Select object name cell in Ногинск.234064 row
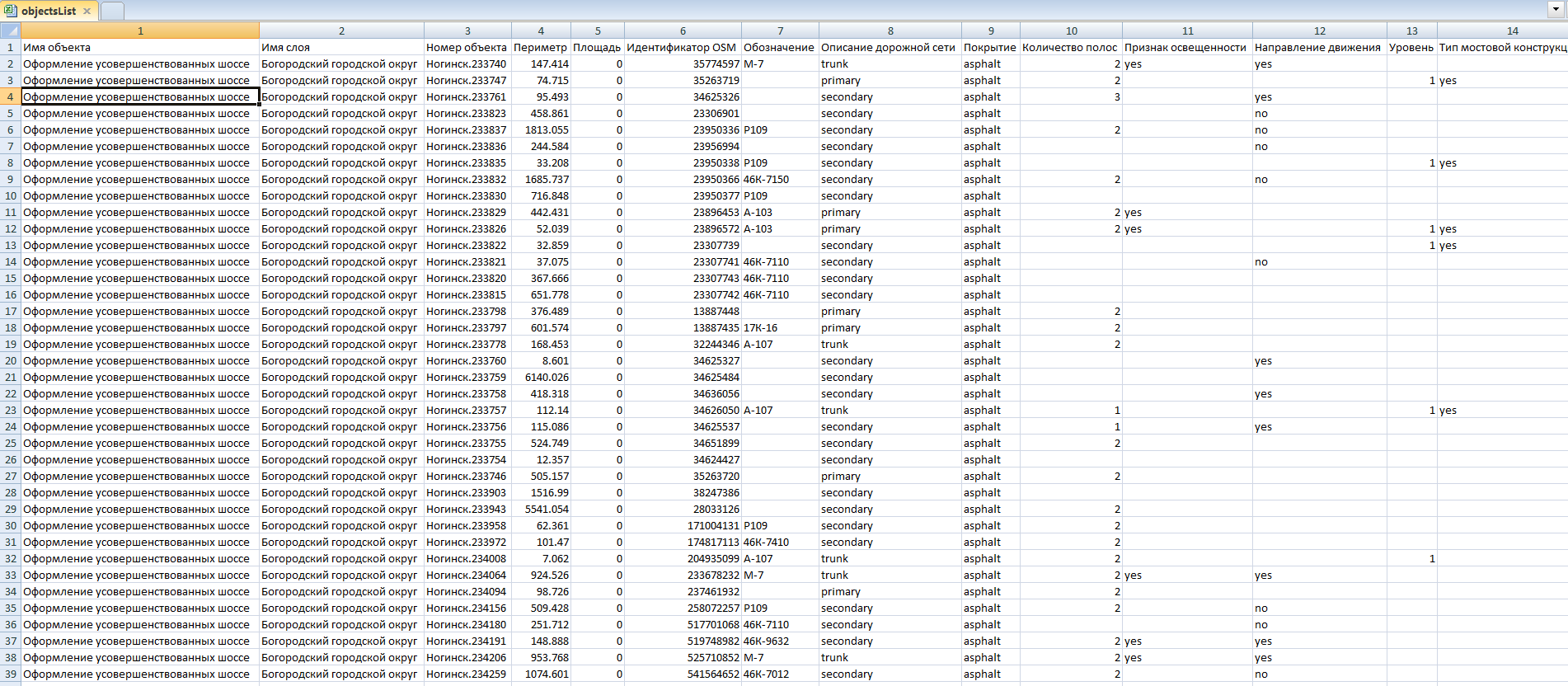1568x686 pixels. (x=140, y=575)
